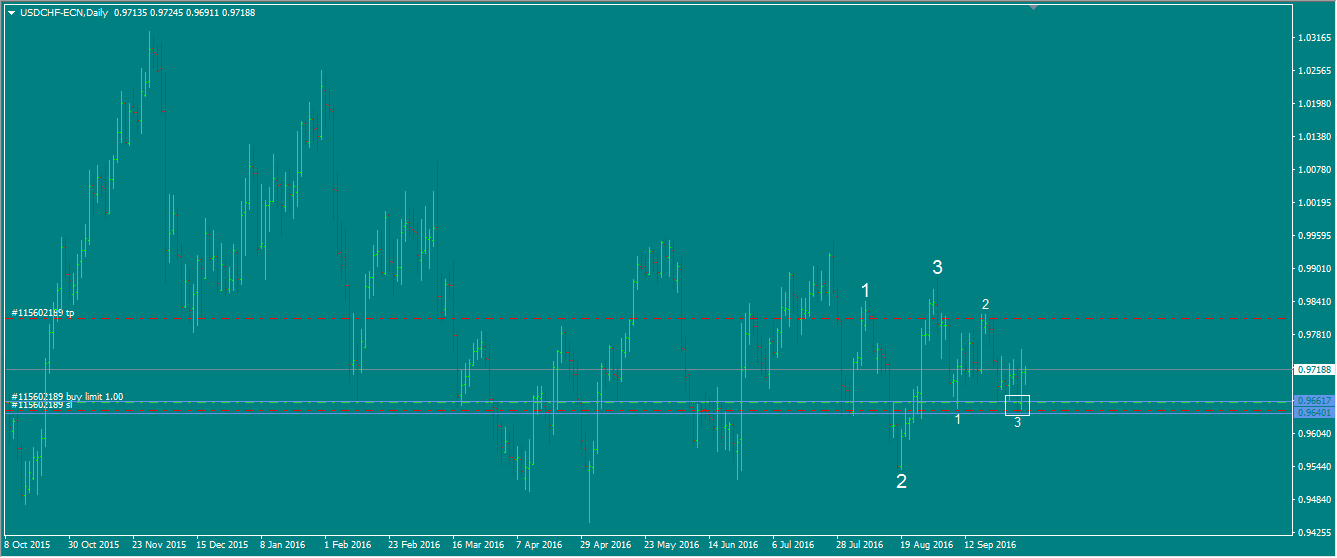Click the 29 Apr 2016 date label
This screenshot has height=558, width=1337.
coord(606,546)
